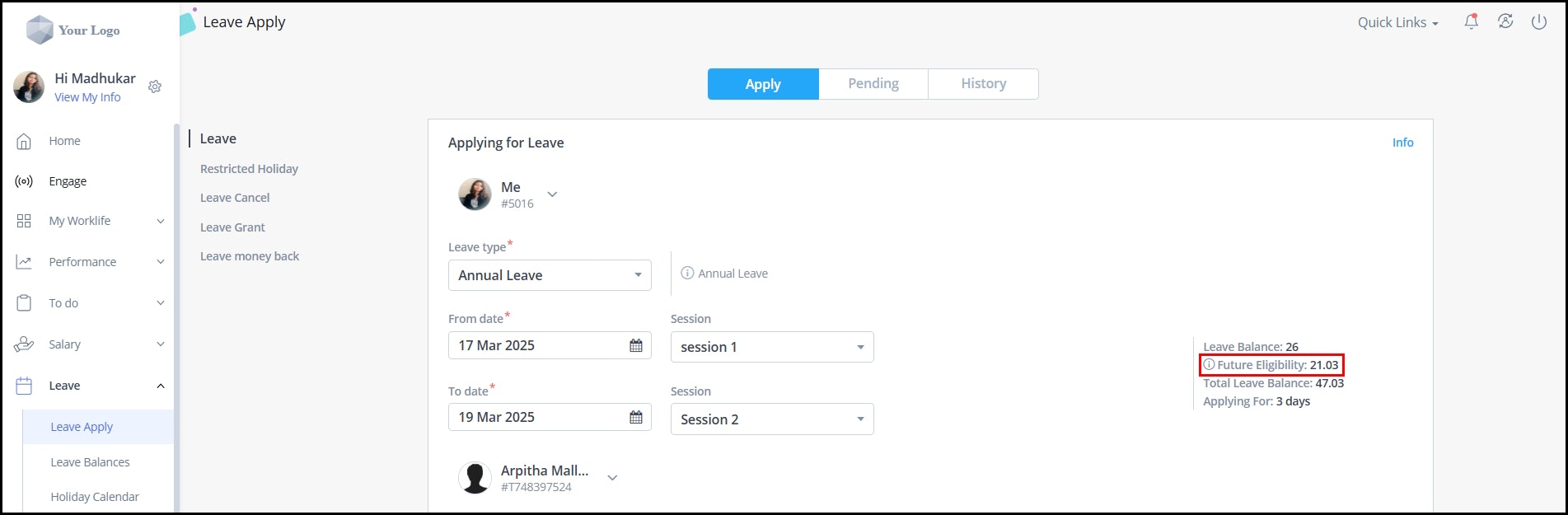Switch to the Pending tab

tap(873, 84)
